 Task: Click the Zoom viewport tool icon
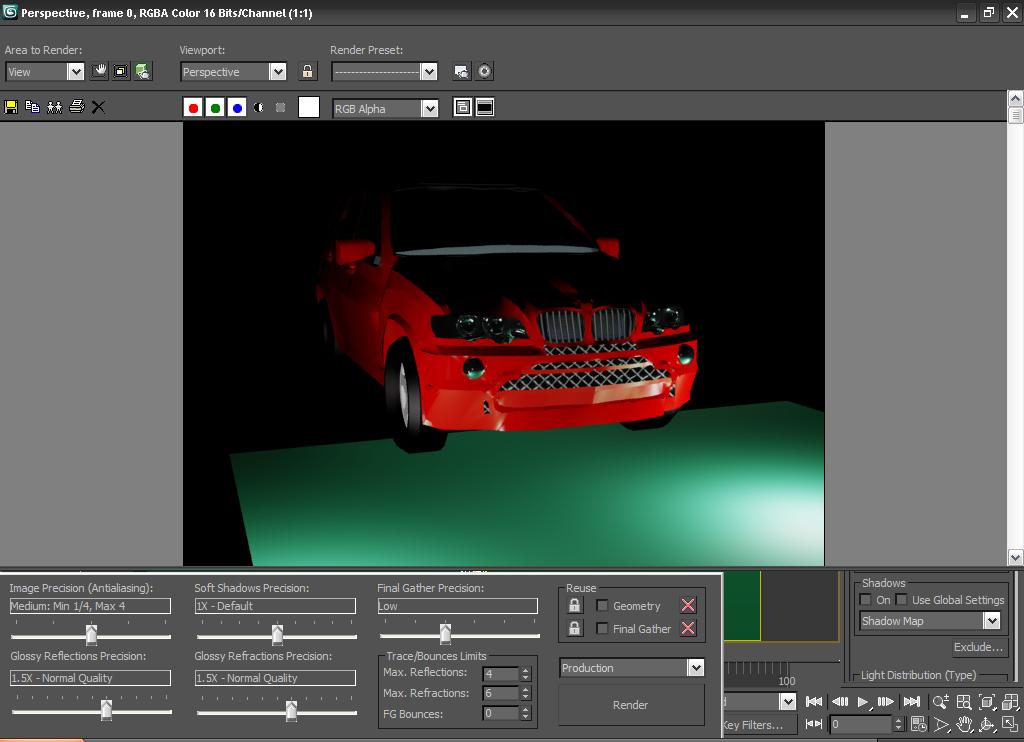point(940,702)
